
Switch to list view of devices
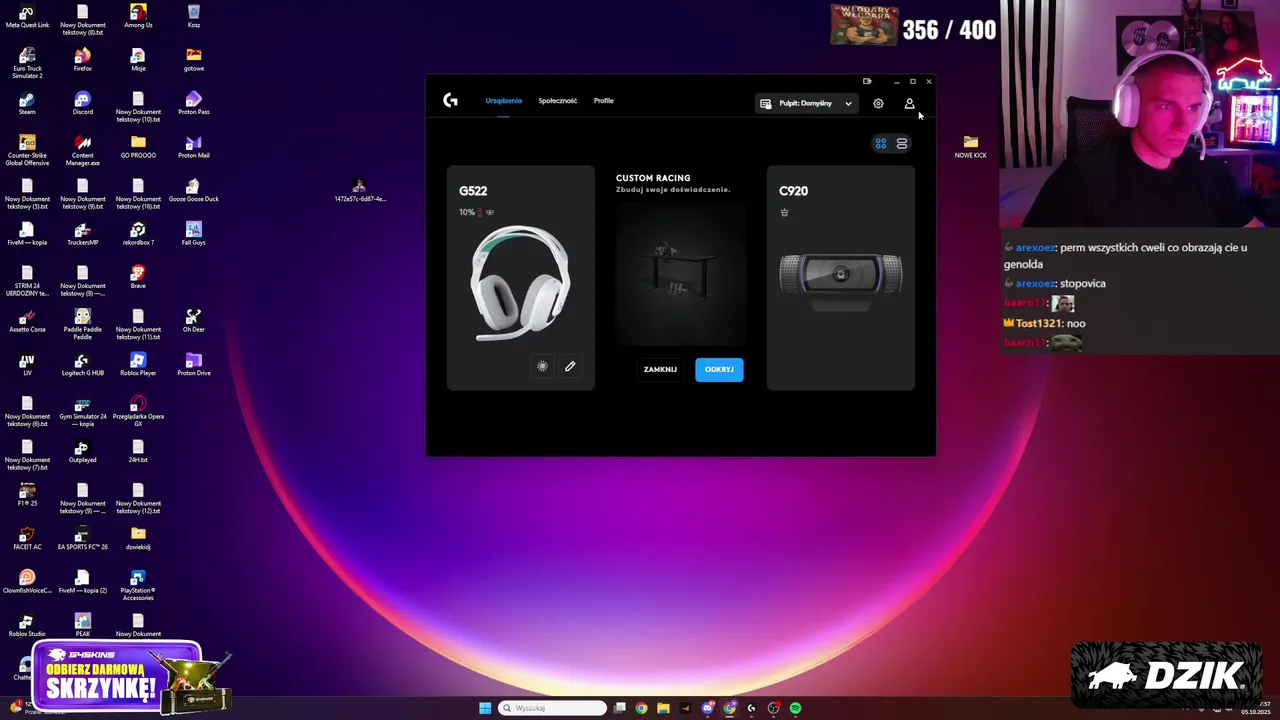coord(902,144)
